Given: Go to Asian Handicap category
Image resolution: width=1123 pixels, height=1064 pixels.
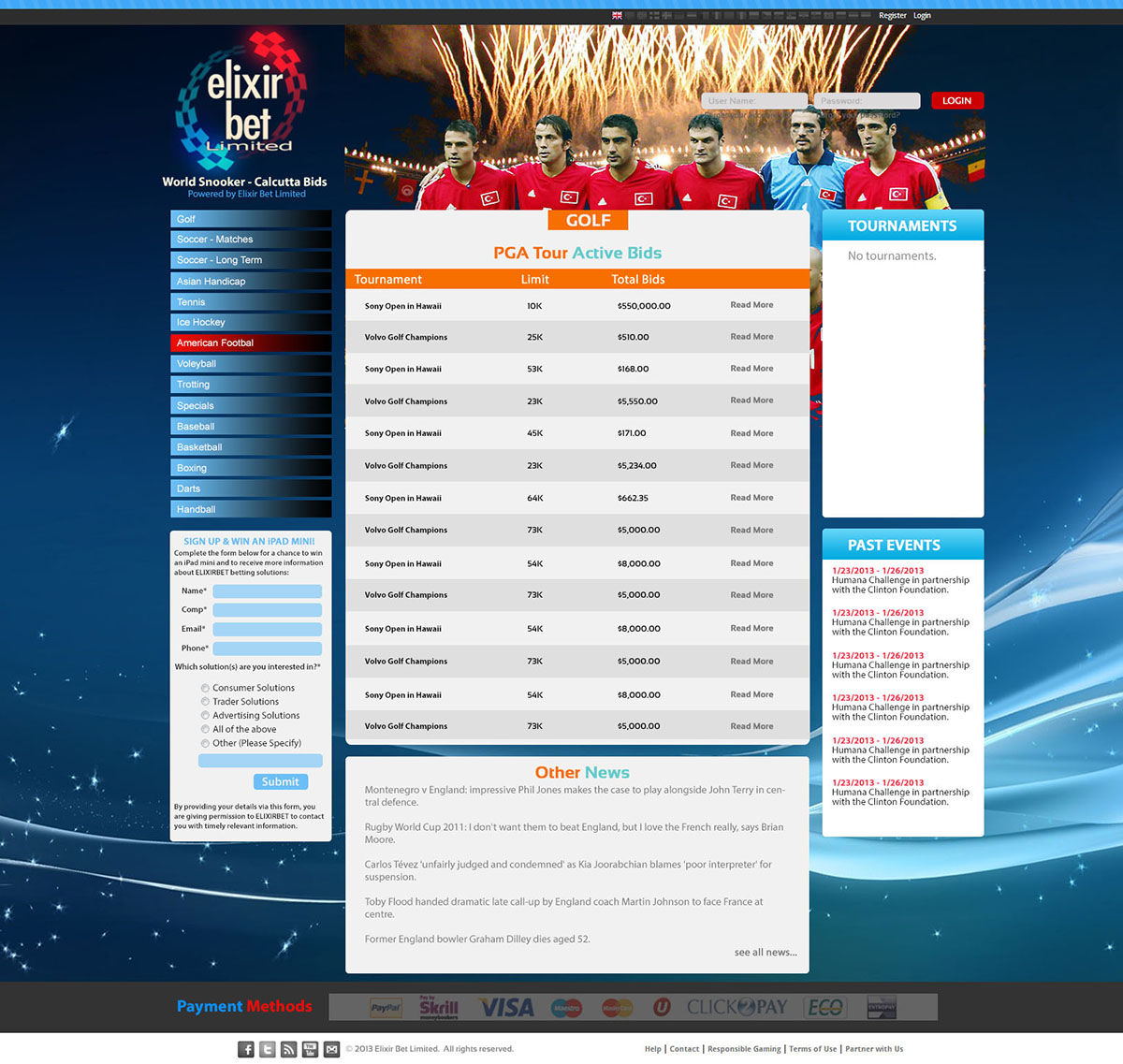Looking at the screenshot, I should [251, 281].
